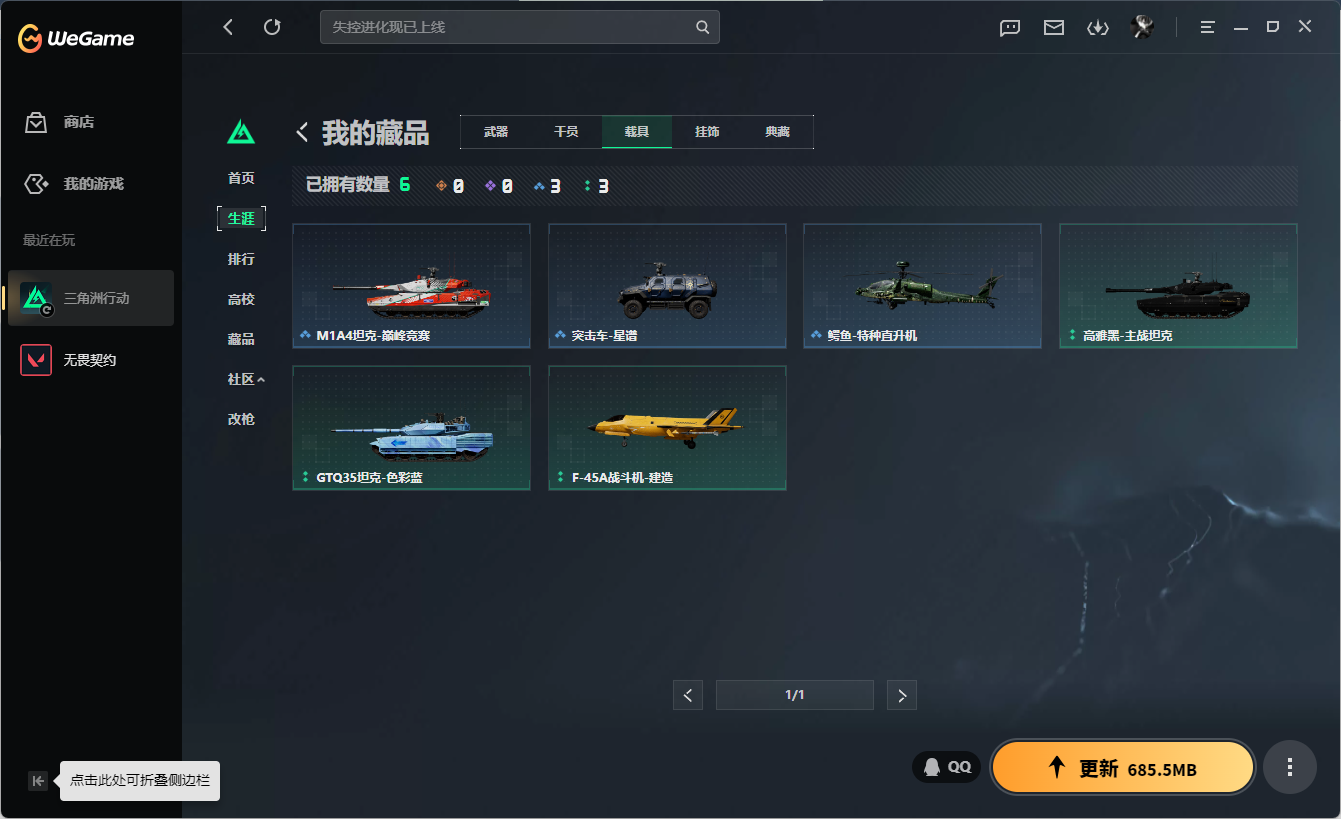
Task: Open the mail envelope icon
Action: [x=1054, y=28]
